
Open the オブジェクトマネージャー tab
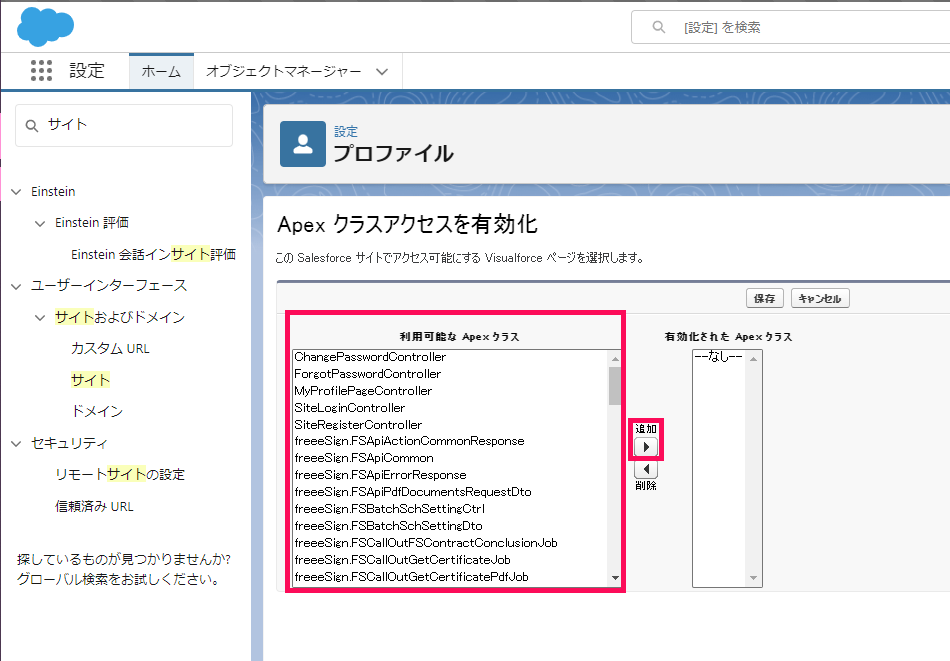point(284,71)
